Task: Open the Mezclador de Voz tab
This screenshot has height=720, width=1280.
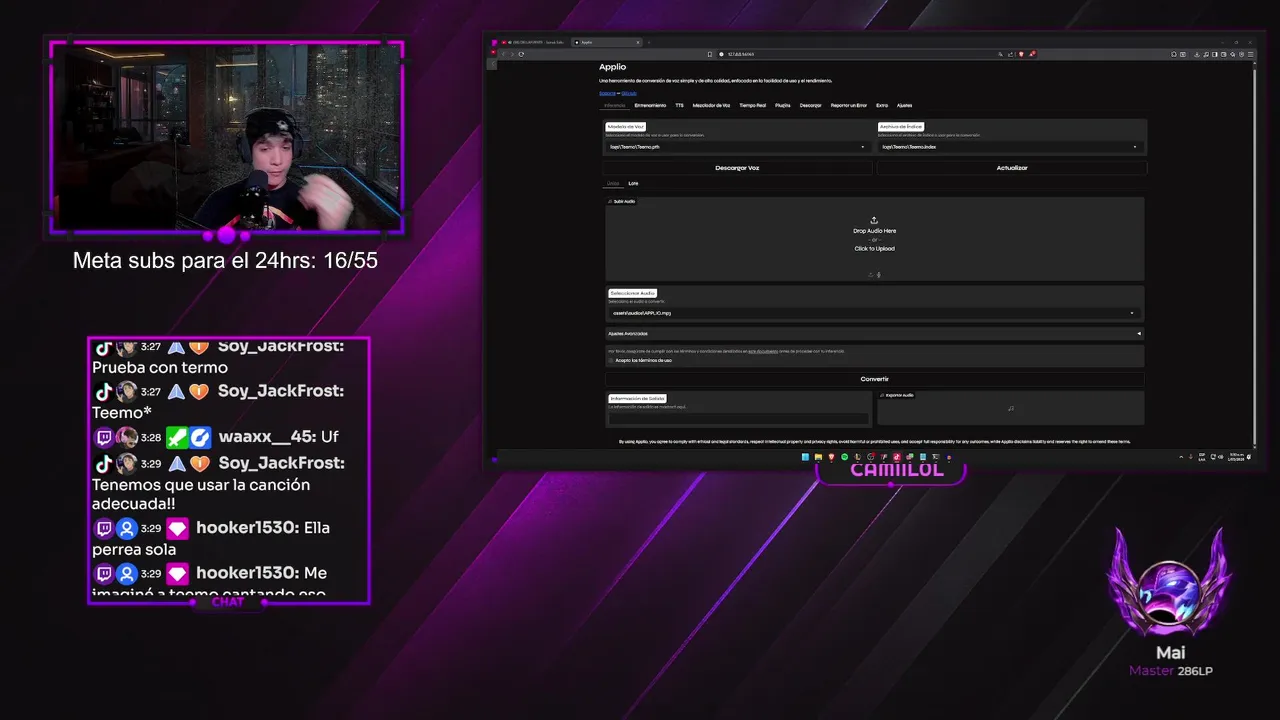Action: (712, 105)
